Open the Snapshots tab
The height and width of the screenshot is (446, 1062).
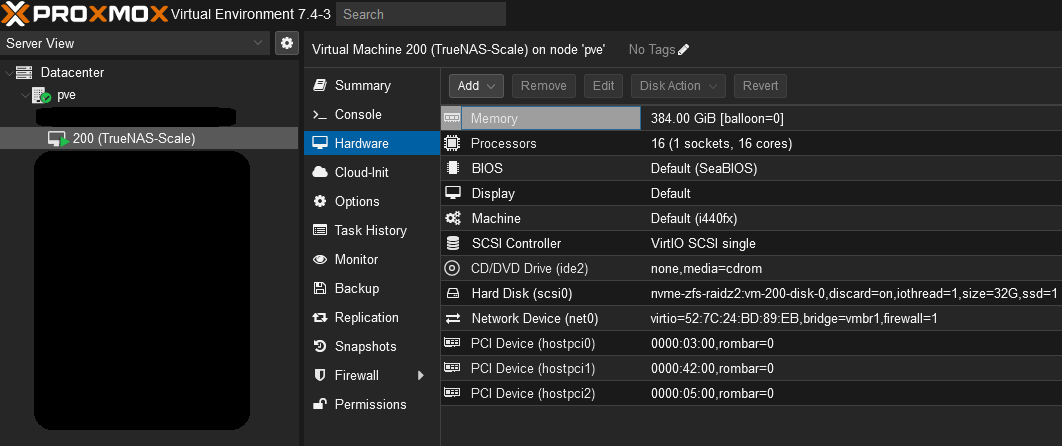tap(372, 347)
